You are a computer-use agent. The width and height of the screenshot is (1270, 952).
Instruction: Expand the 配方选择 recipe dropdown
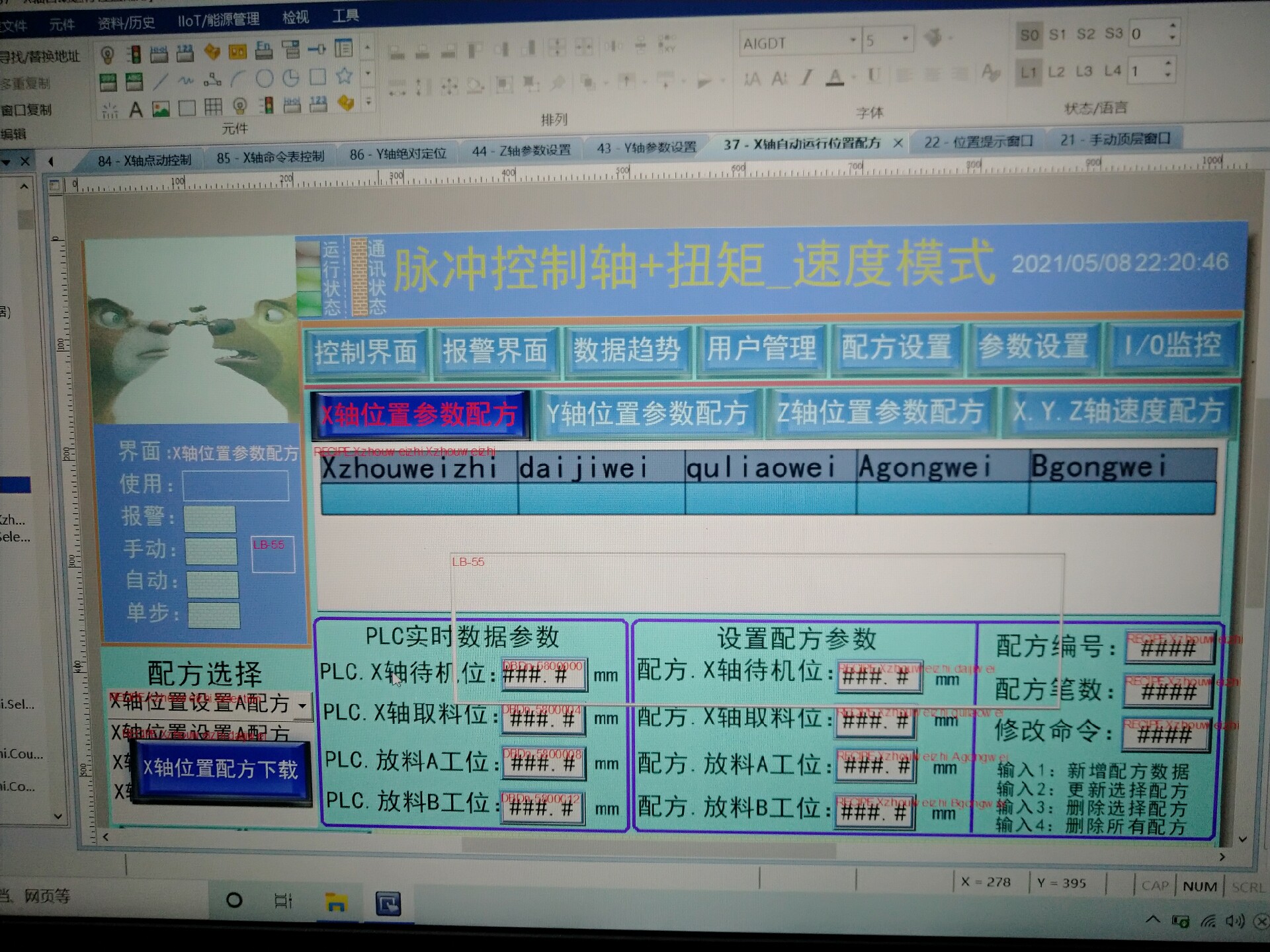tap(302, 705)
